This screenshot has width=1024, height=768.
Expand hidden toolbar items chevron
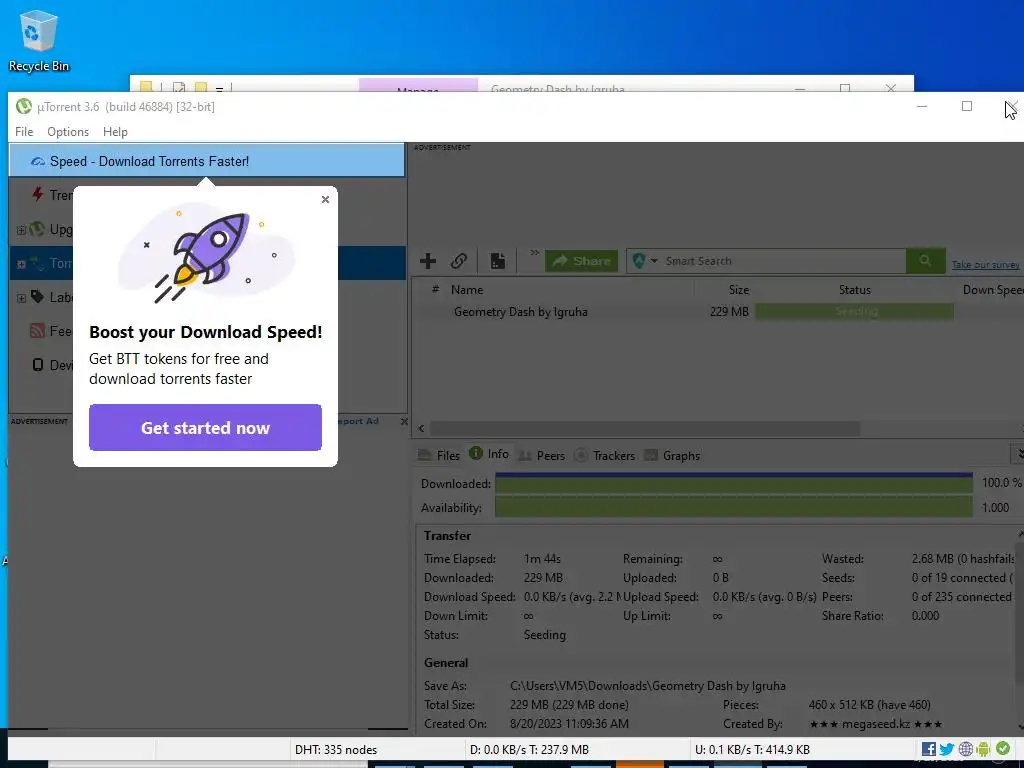[534, 253]
